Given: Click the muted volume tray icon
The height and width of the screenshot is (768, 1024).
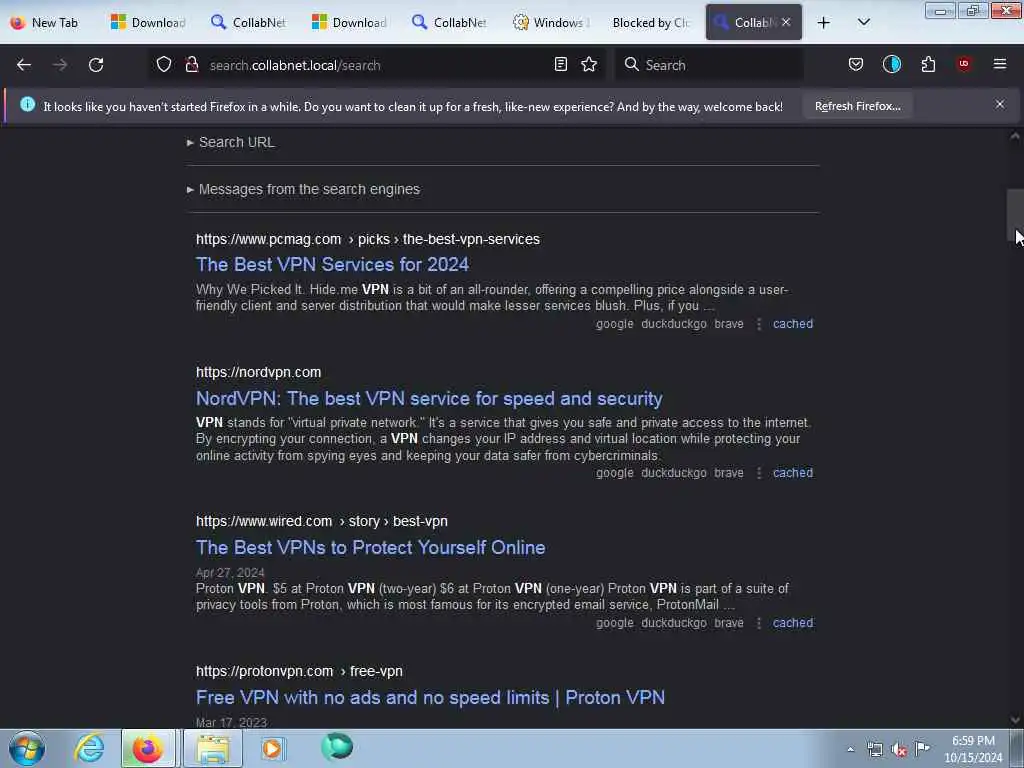Looking at the screenshot, I should [899, 749].
